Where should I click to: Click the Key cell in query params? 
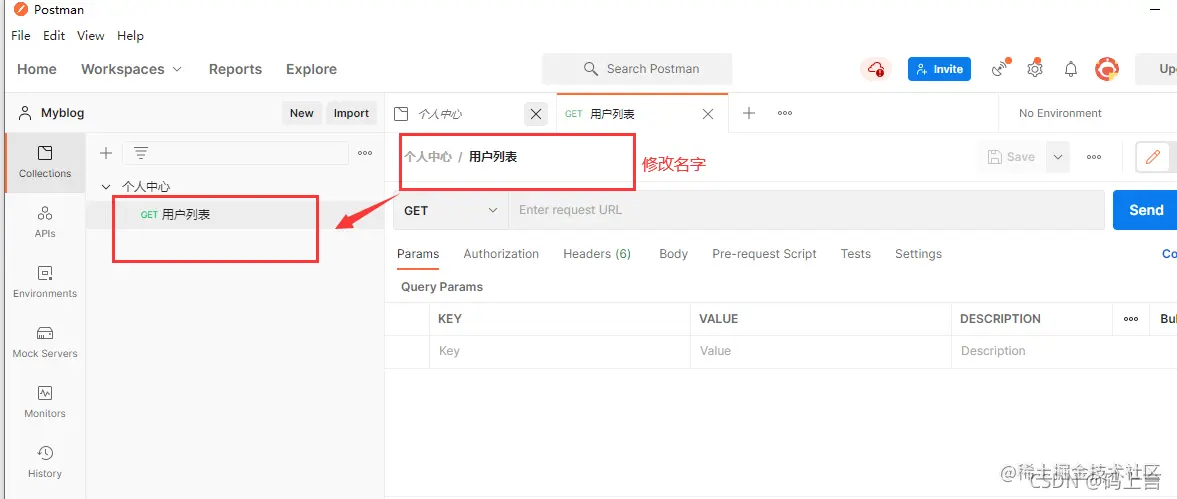[560, 351]
